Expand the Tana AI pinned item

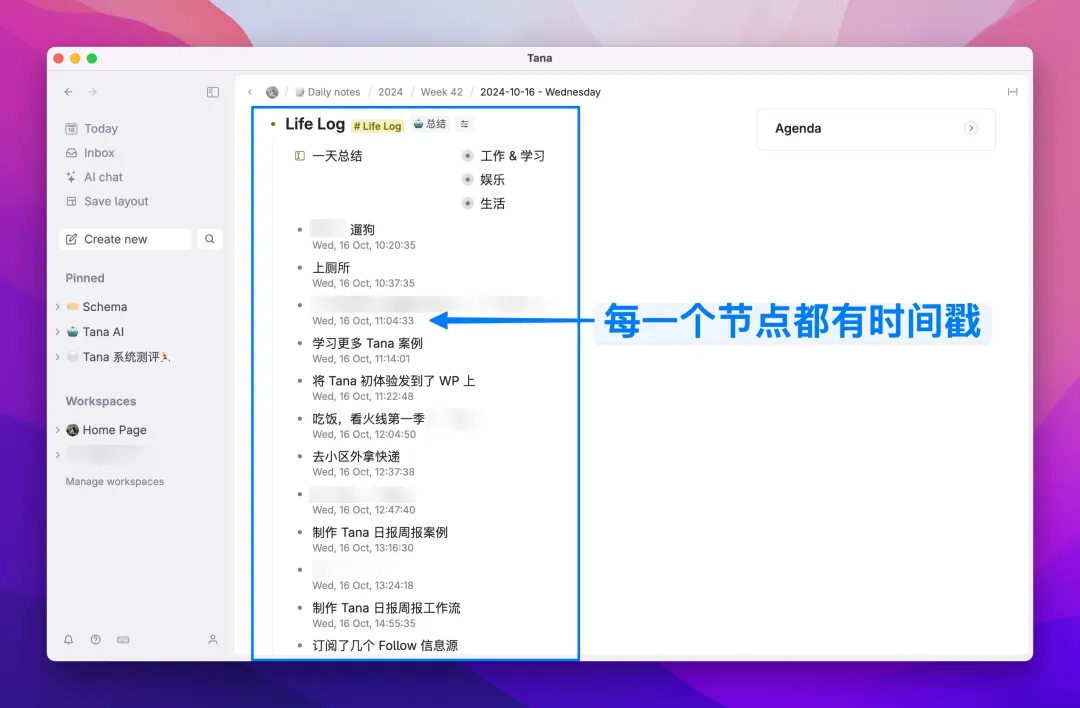click(x=57, y=332)
